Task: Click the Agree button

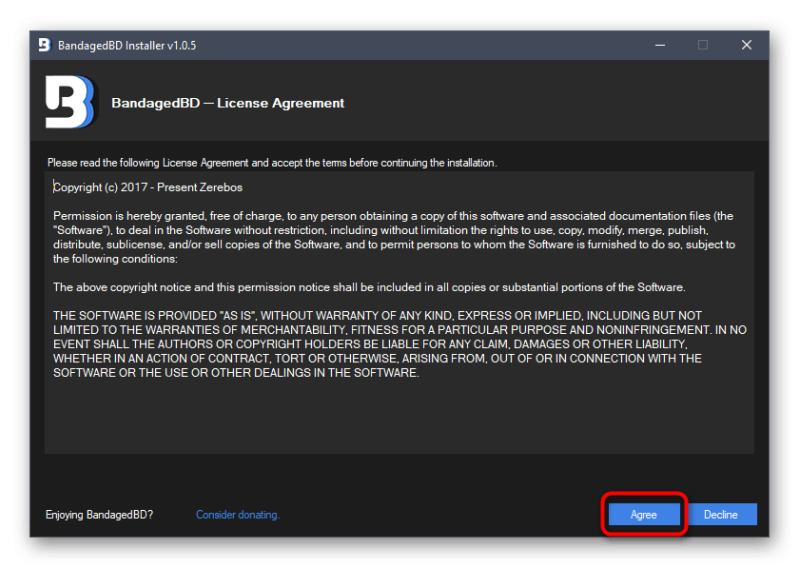Action: click(x=644, y=514)
